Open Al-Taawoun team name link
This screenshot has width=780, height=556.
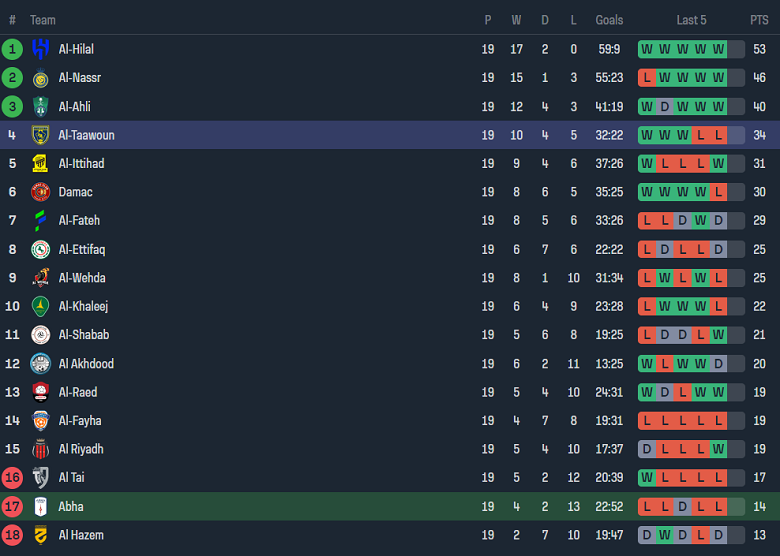pyautogui.click(x=86, y=135)
